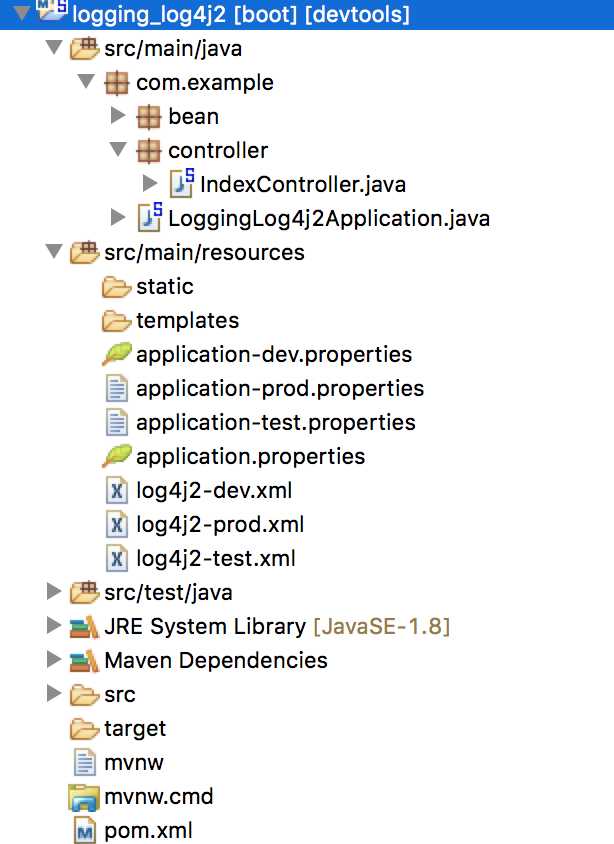614x844 pixels.
Task: Click the mvnw file icon
Action: 84,762
